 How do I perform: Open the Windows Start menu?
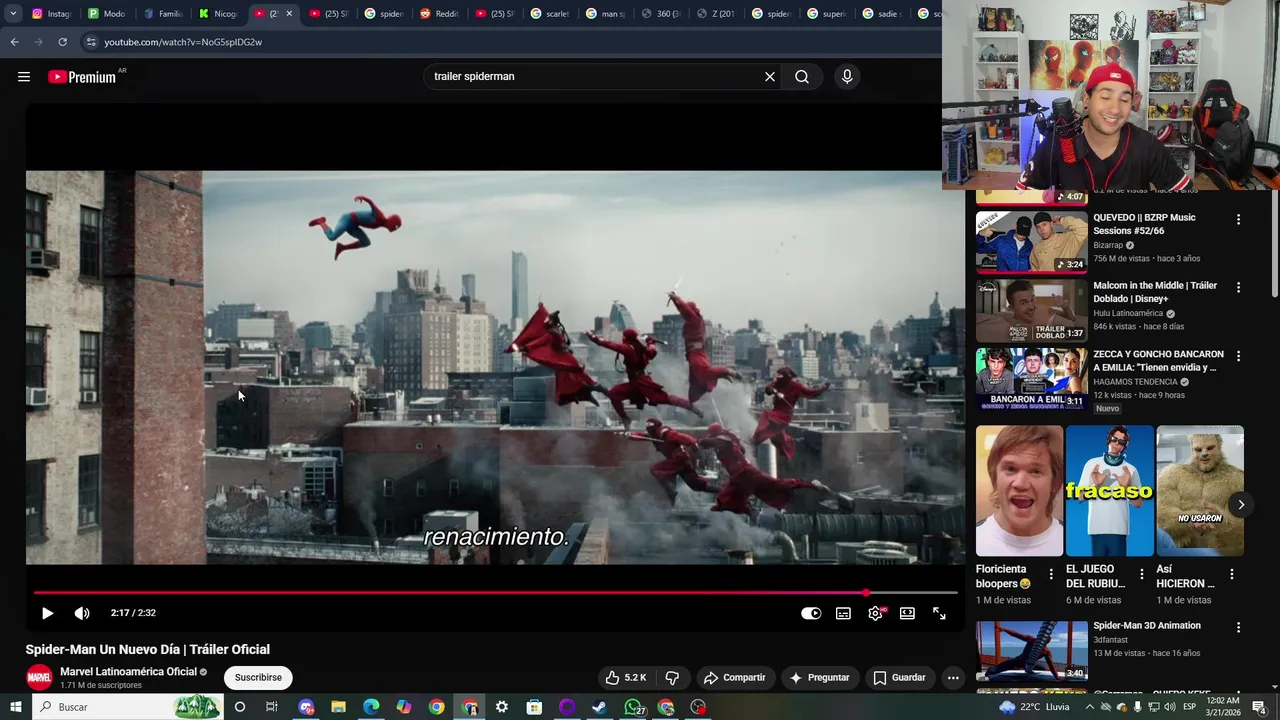tap(15, 707)
